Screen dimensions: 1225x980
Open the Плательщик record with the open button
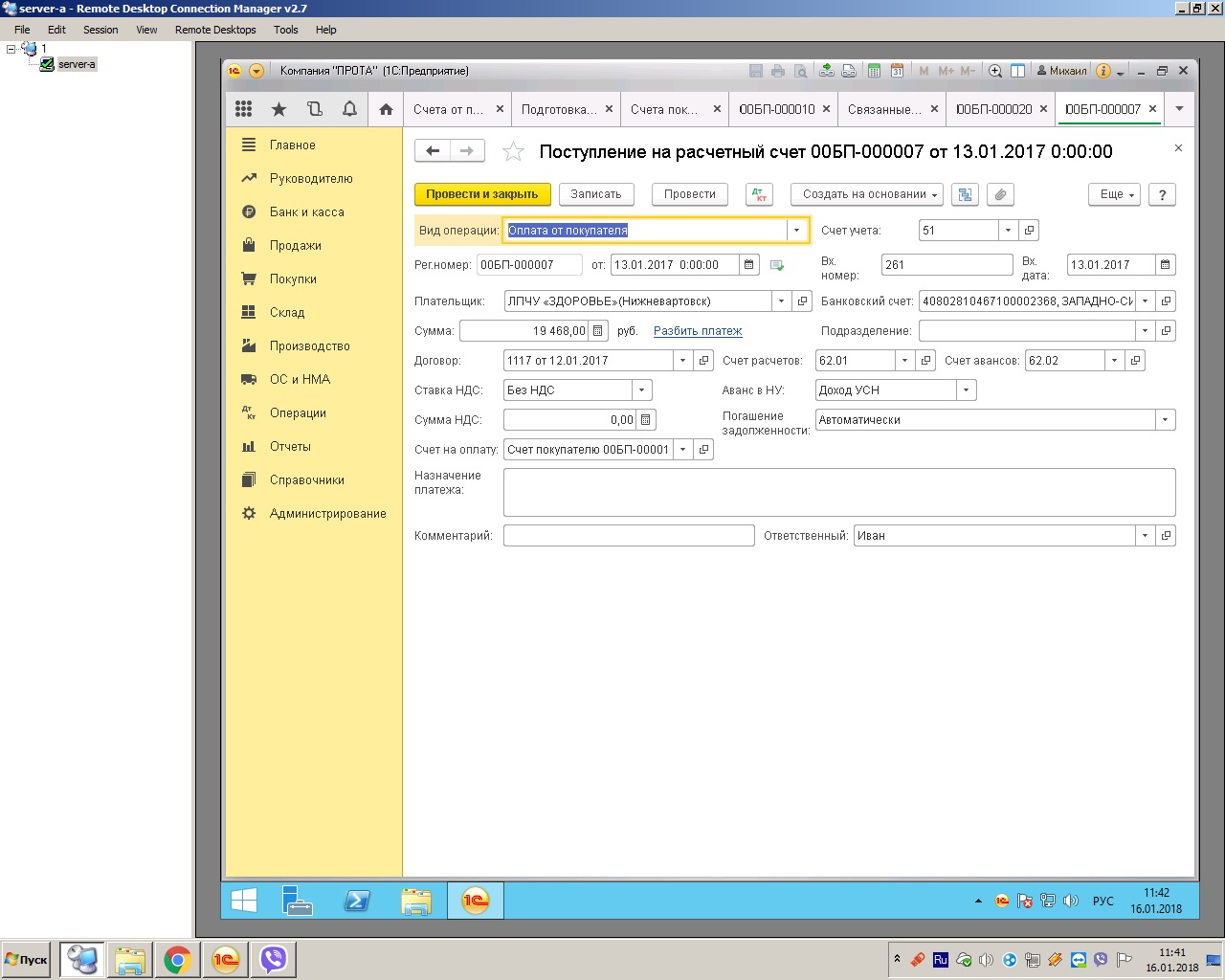coord(802,301)
